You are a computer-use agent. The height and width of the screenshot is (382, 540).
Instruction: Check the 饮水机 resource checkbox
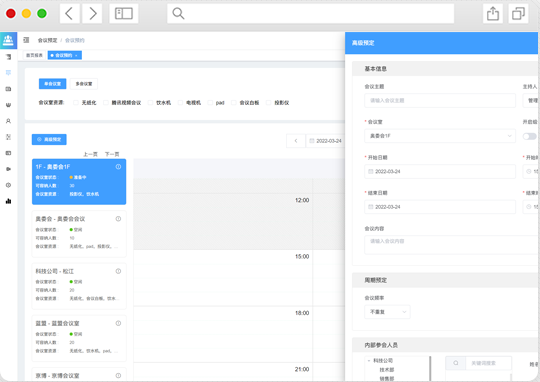tap(150, 103)
